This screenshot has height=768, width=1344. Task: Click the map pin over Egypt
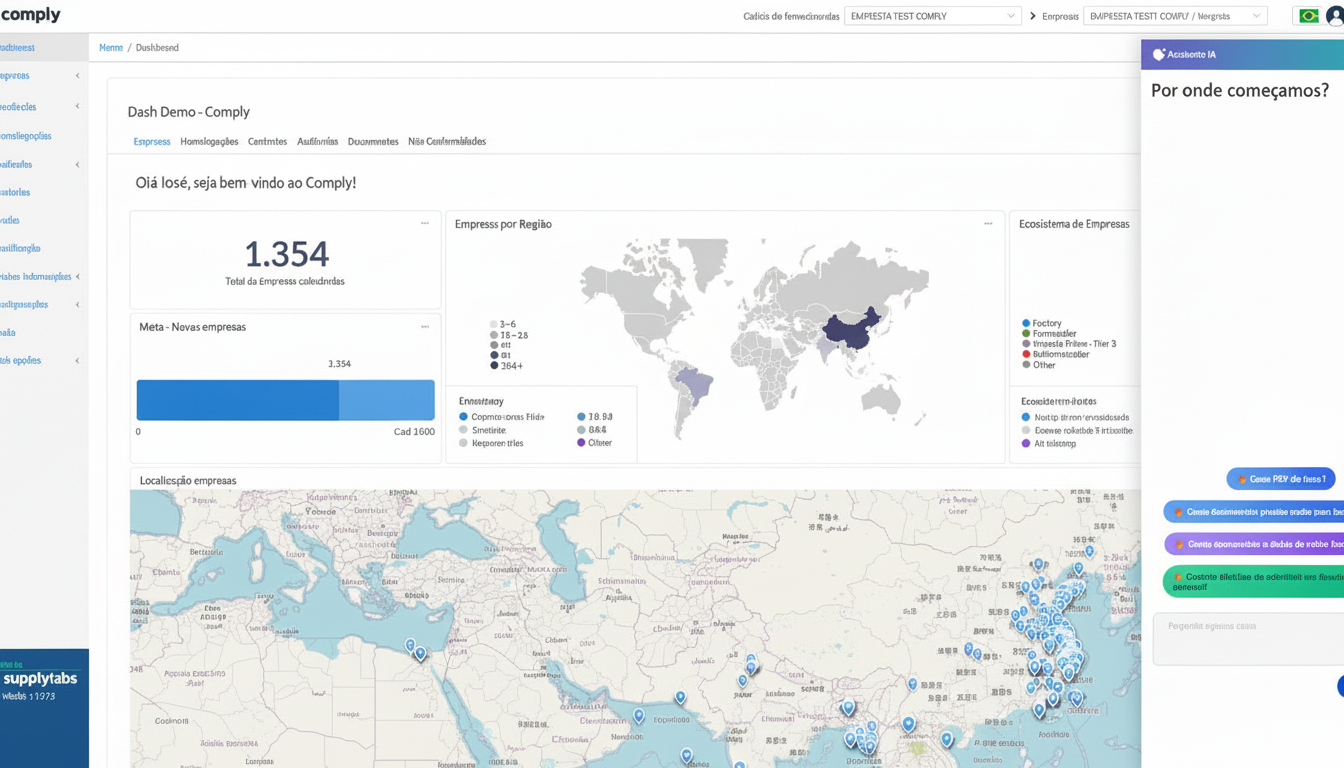tap(420, 653)
